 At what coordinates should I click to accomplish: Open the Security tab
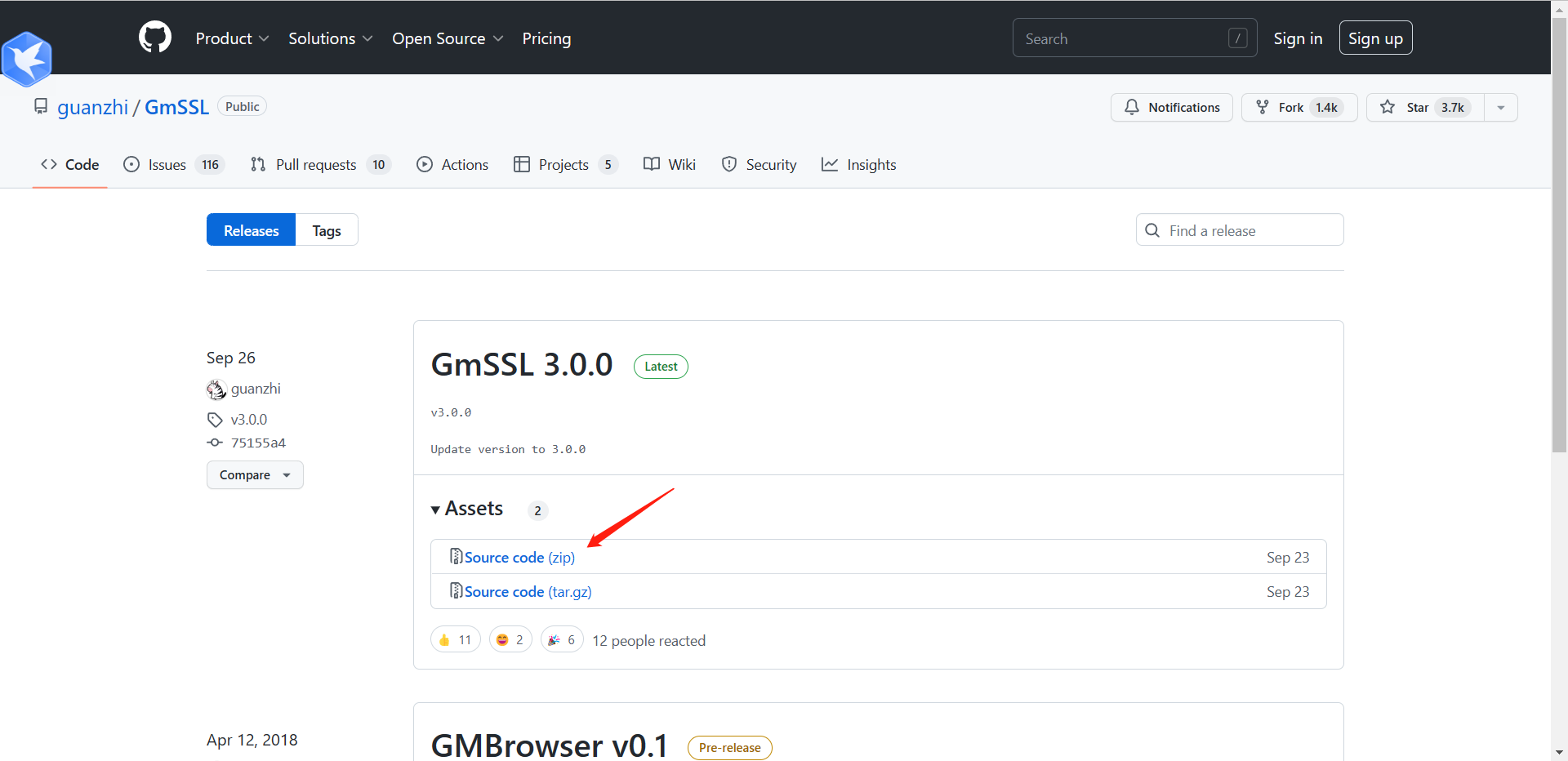pos(759,164)
